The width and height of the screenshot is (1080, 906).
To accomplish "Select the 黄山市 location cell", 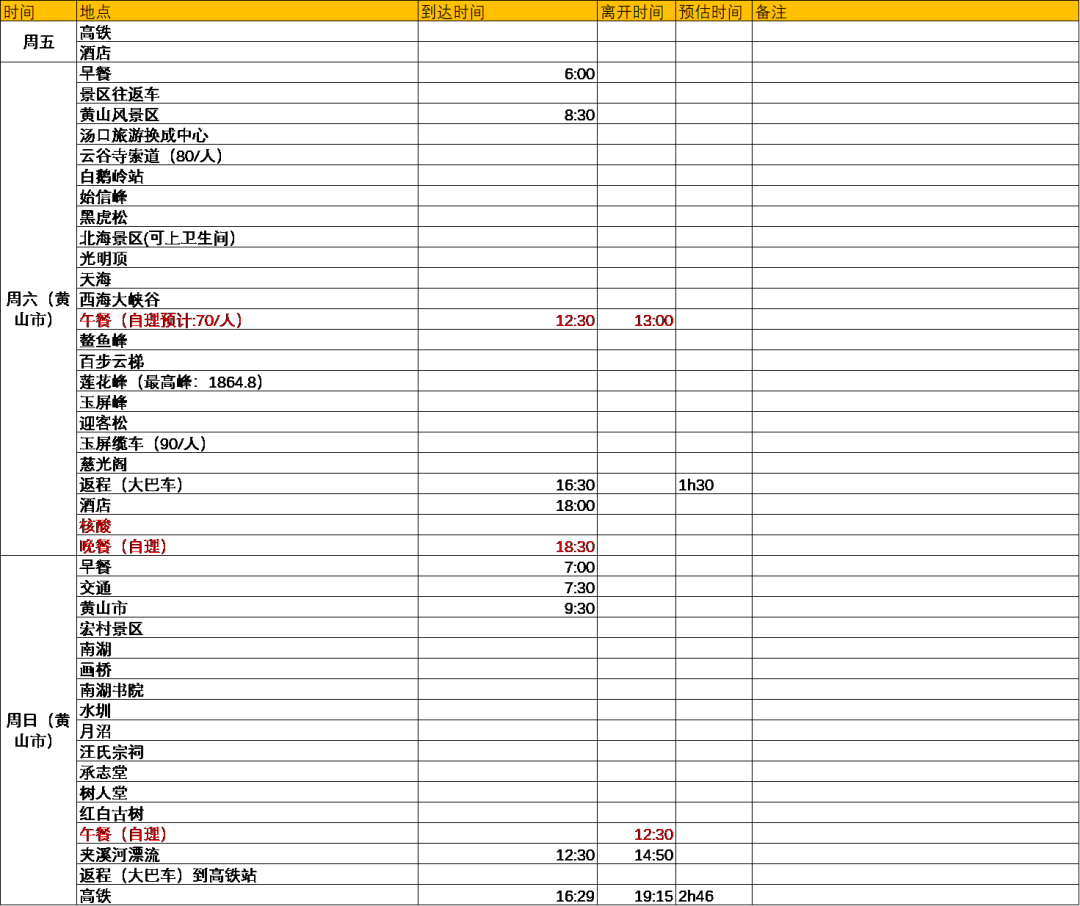I will [247, 608].
